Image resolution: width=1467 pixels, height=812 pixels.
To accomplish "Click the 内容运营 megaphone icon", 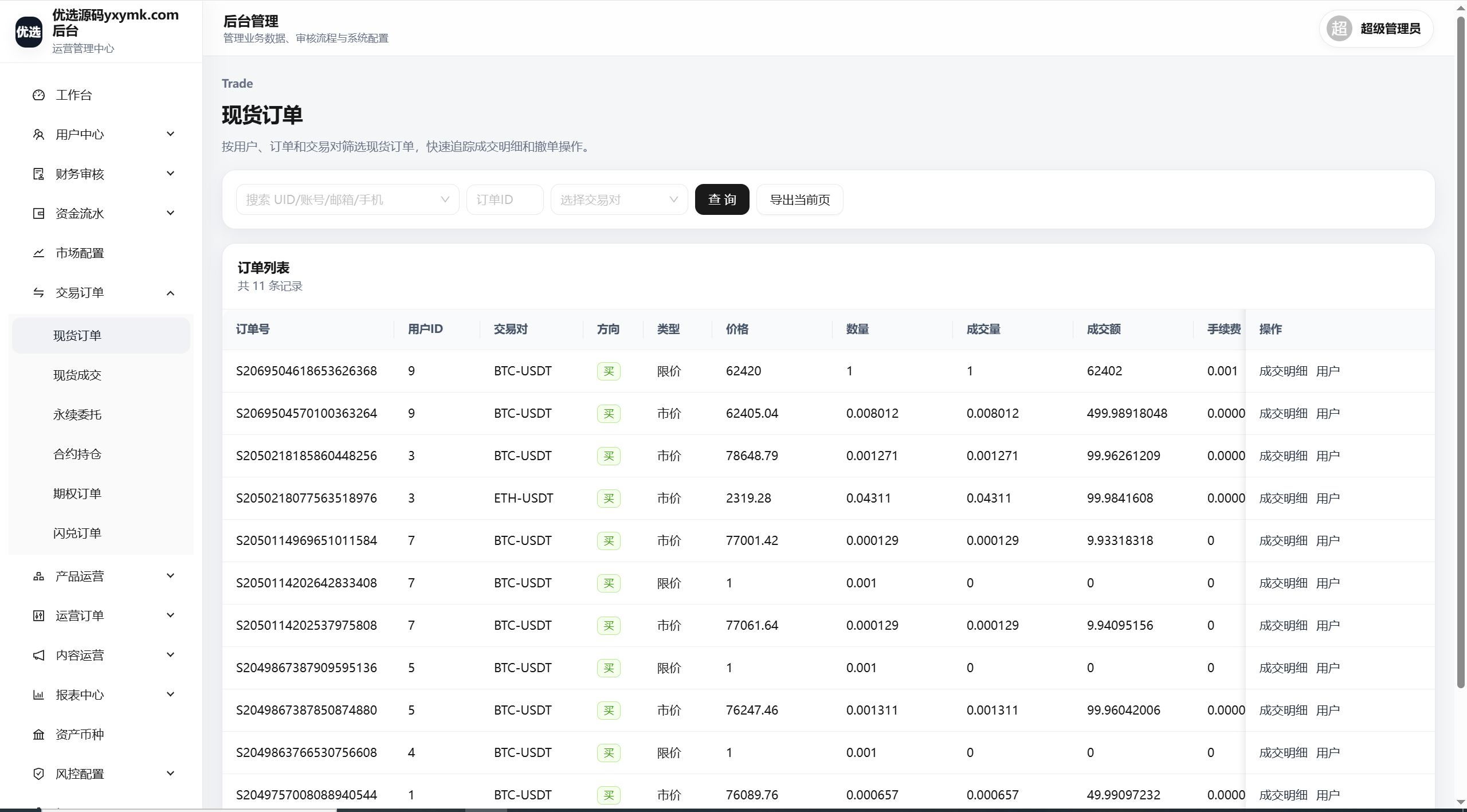I will click(38, 656).
